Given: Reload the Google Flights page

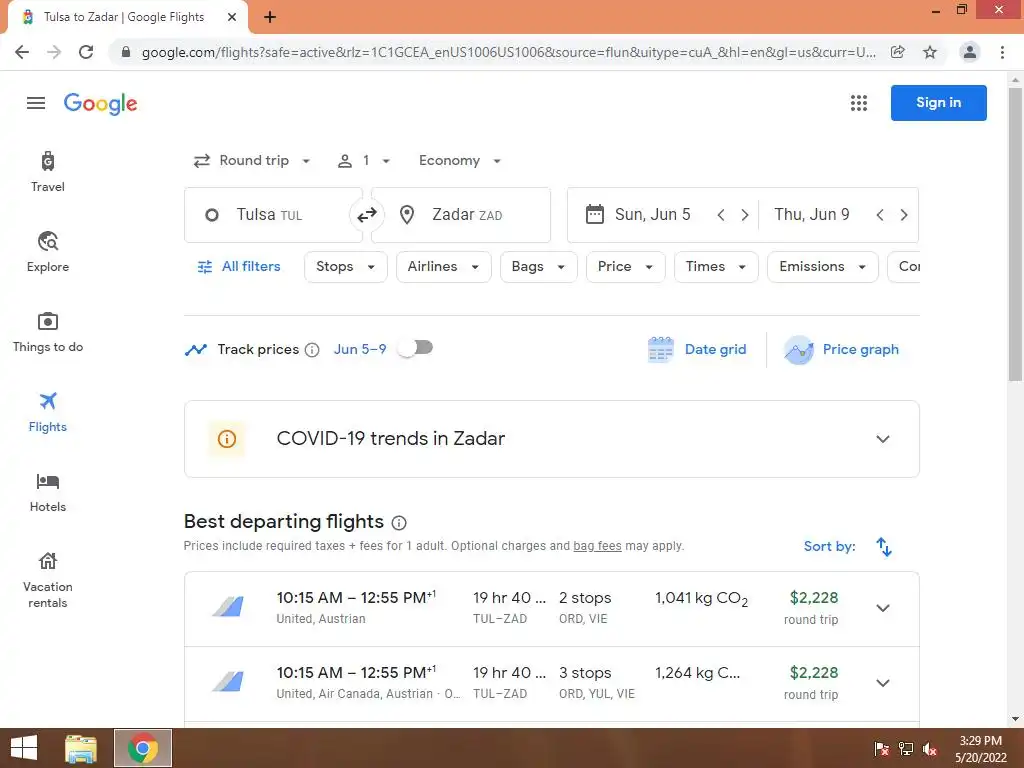Looking at the screenshot, I should (x=86, y=52).
